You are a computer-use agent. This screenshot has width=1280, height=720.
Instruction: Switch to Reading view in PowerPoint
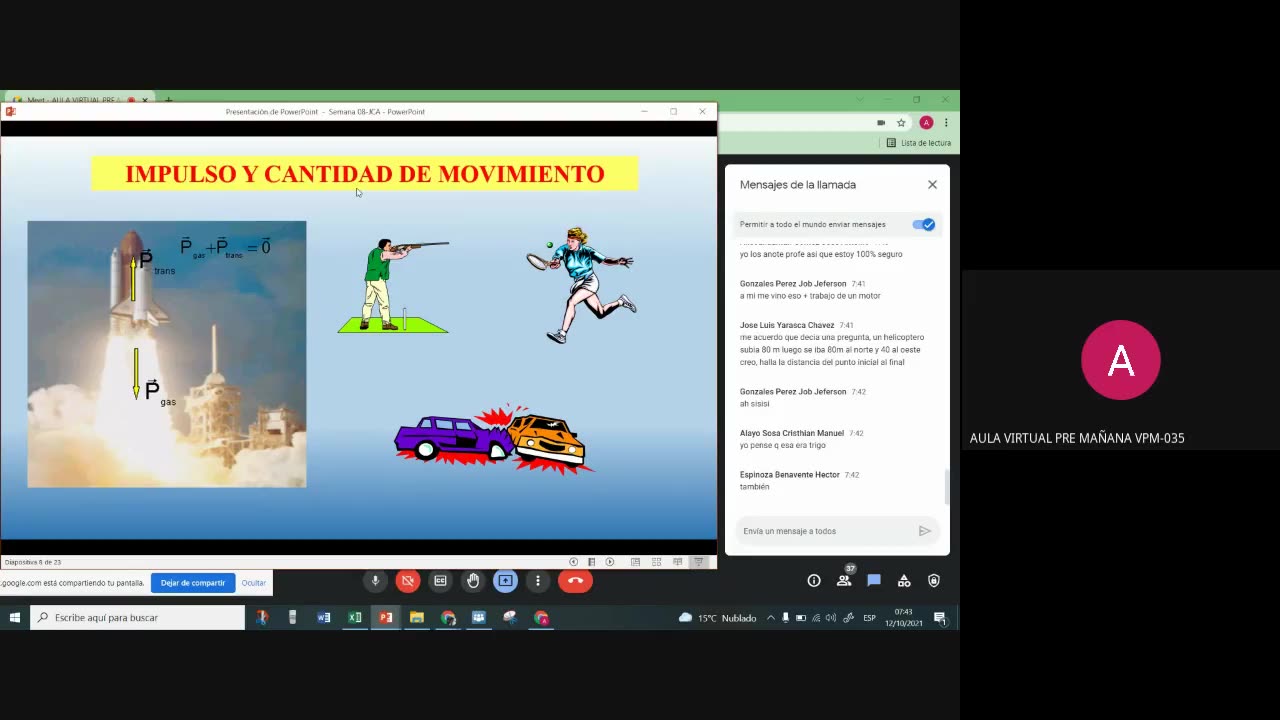coord(678,562)
